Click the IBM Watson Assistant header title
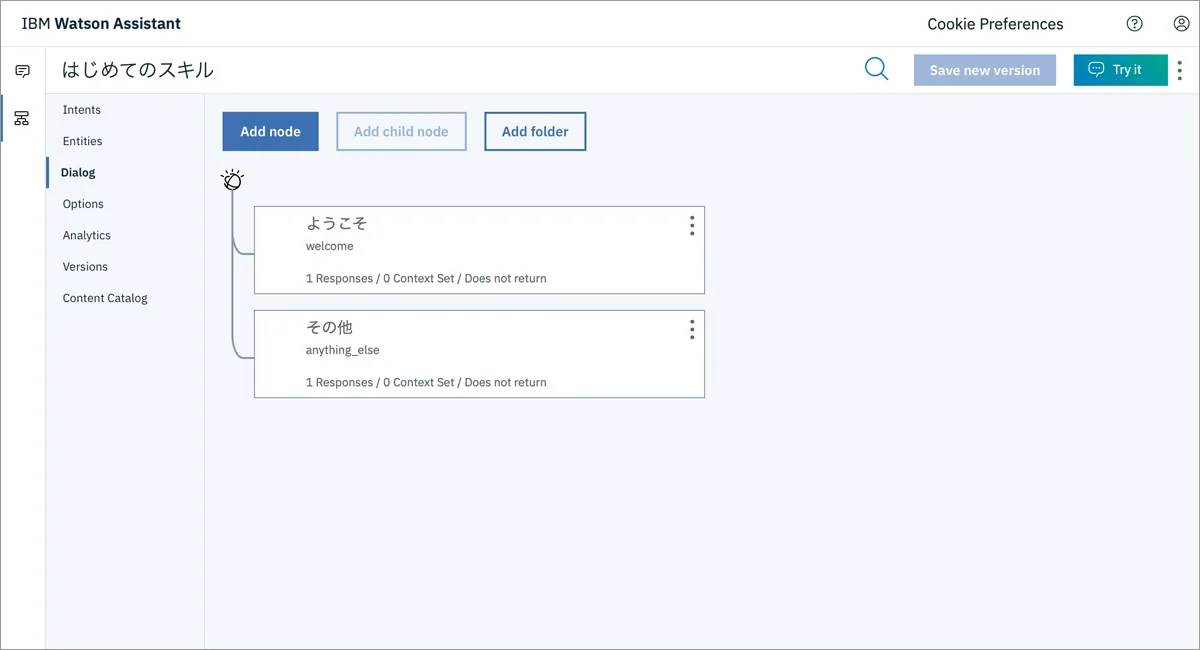 coord(101,23)
